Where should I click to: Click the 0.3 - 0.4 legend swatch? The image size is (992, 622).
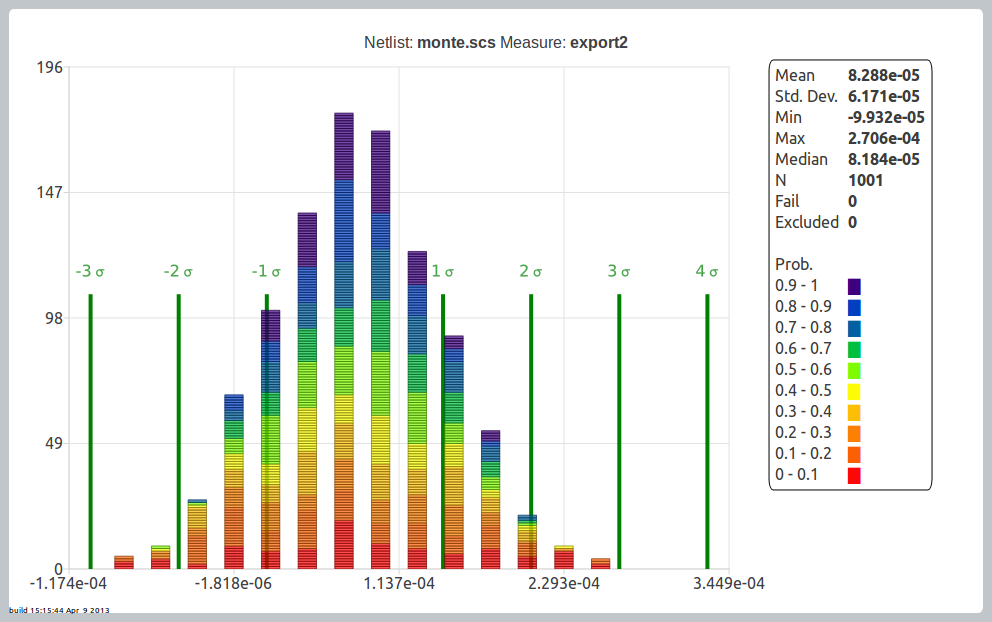(854, 412)
